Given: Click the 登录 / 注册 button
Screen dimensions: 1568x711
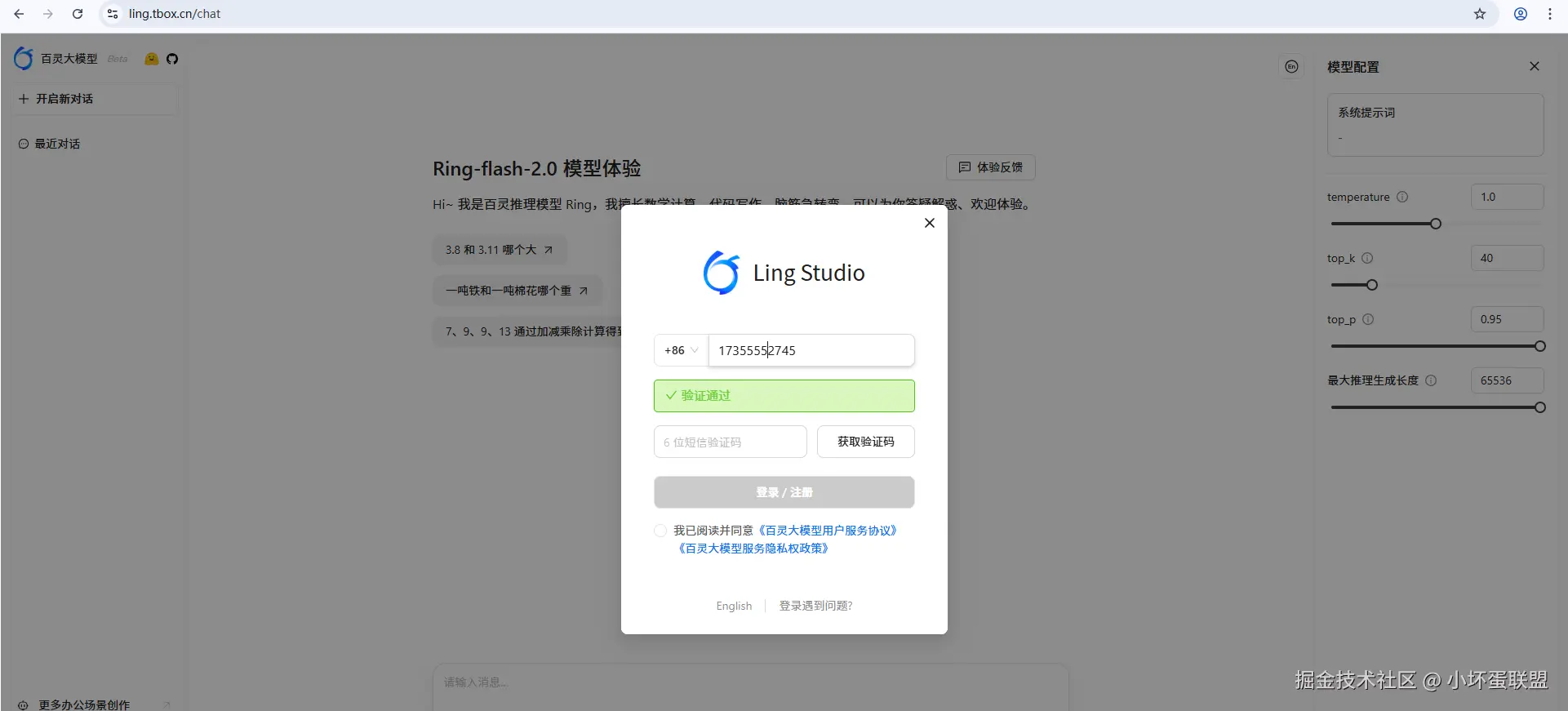Looking at the screenshot, I should point(784,492).
